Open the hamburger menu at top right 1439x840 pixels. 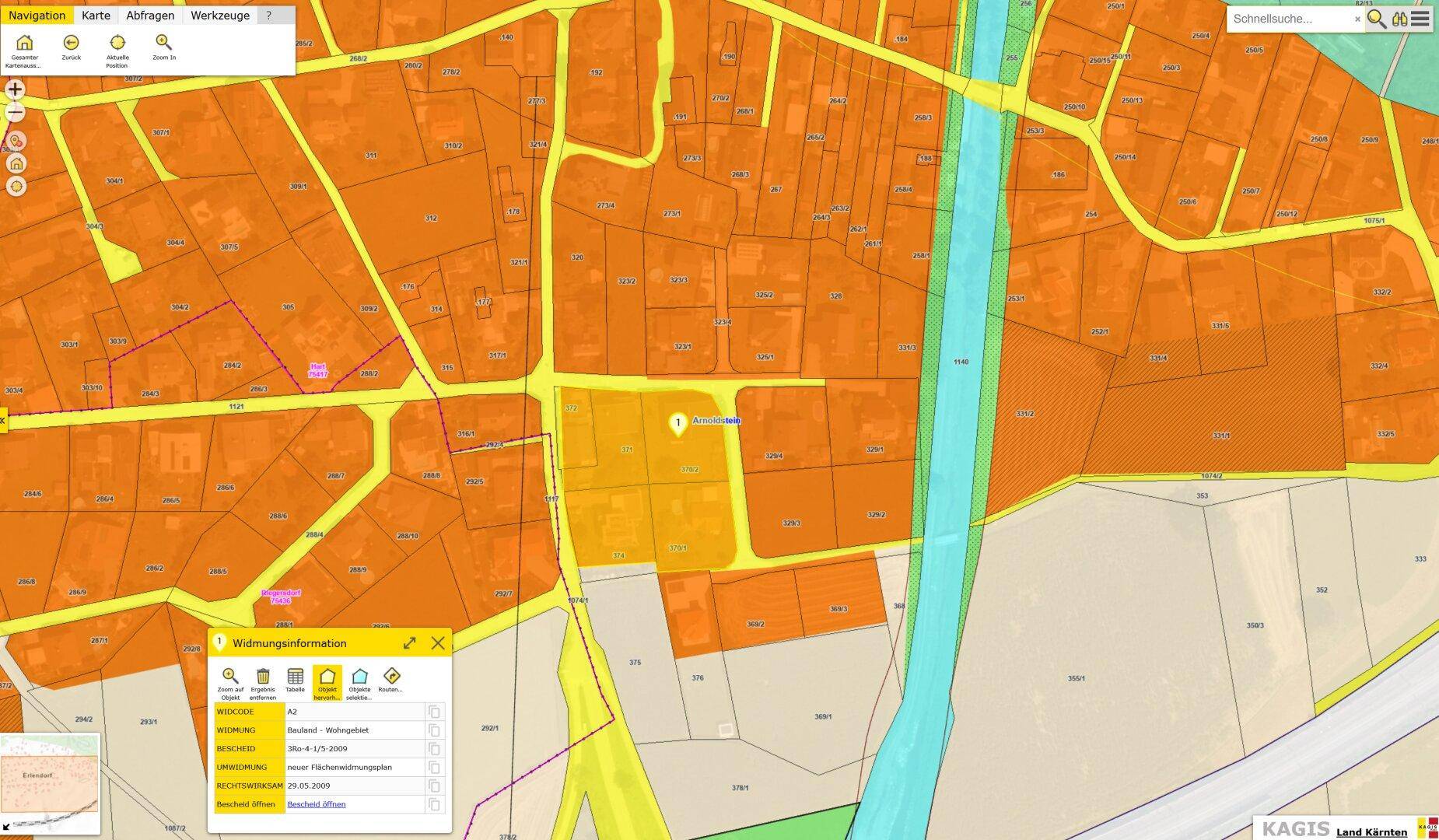(x=1420, y=19)
